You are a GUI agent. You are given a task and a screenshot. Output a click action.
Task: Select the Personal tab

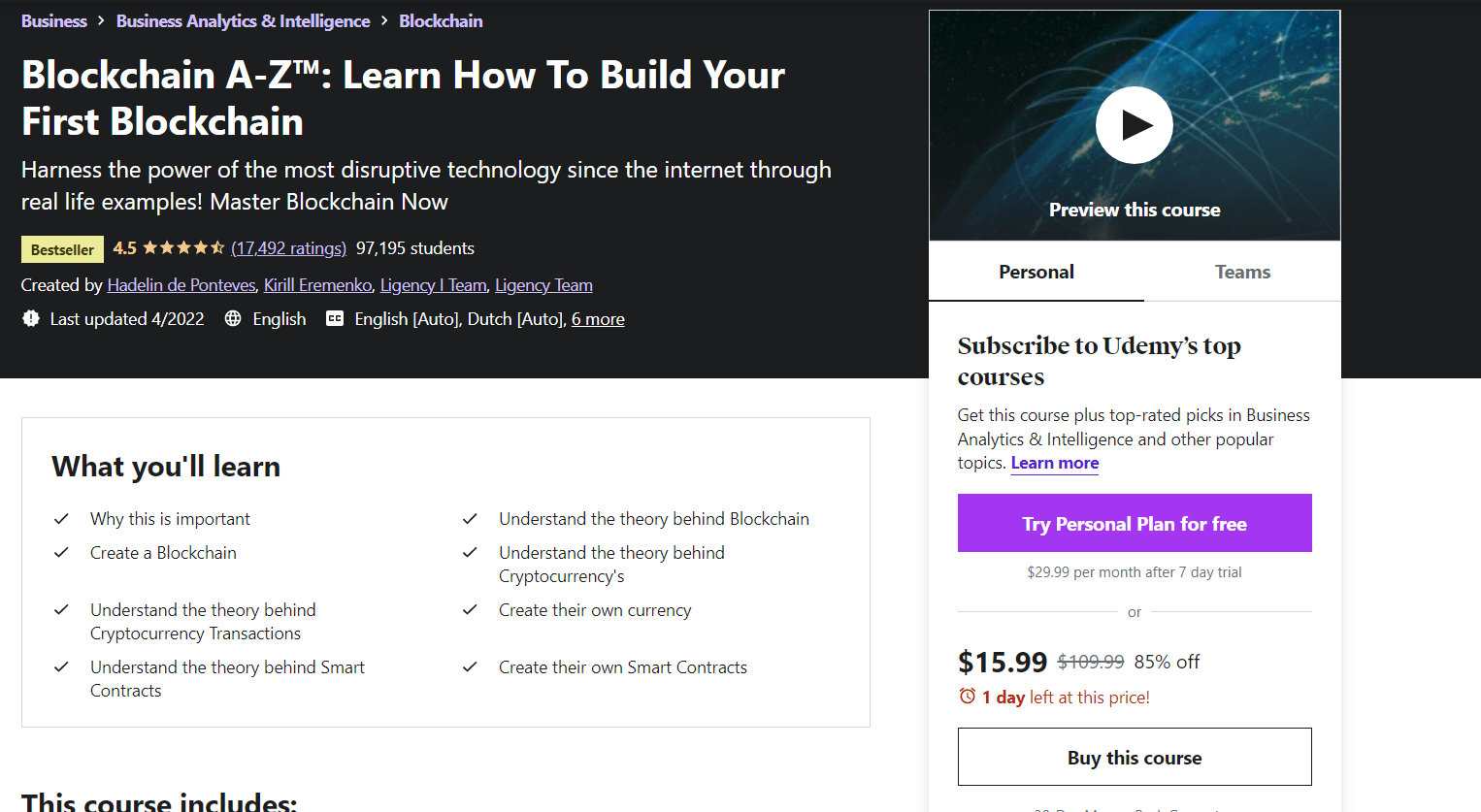[1036, 272]
